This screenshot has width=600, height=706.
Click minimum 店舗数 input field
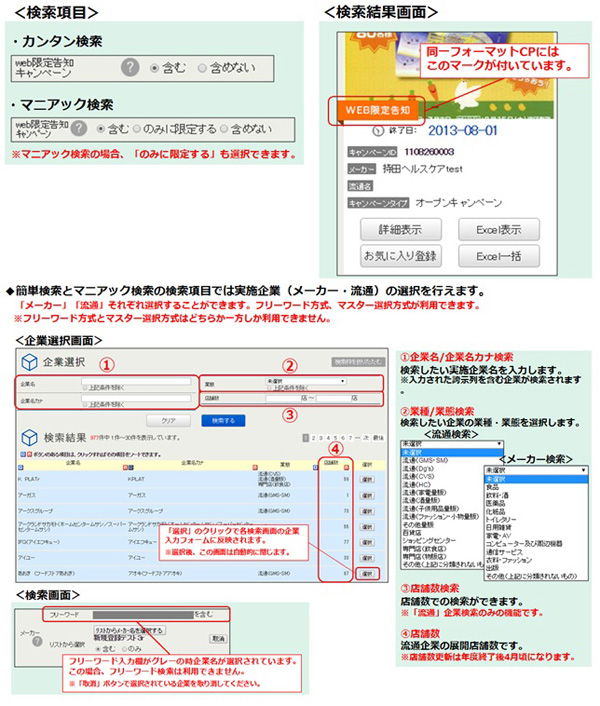pyautogui.click(x=283, y=398)
